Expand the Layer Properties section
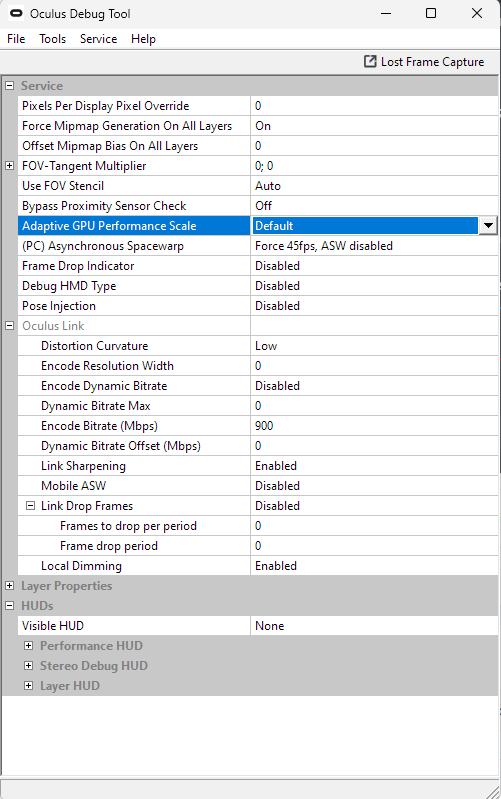Viewport: 501px width, 799px height. pyautogui.click(x=9, y=585)
